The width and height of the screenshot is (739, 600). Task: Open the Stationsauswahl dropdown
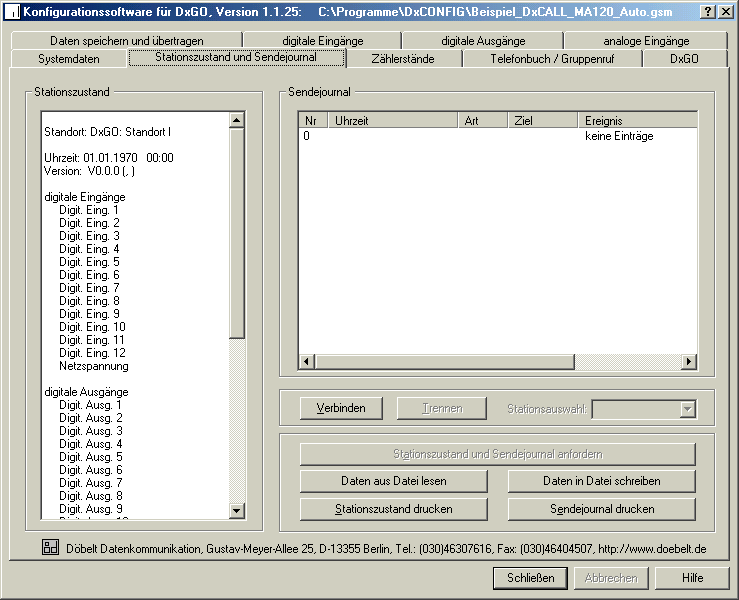tap(687, 408)
